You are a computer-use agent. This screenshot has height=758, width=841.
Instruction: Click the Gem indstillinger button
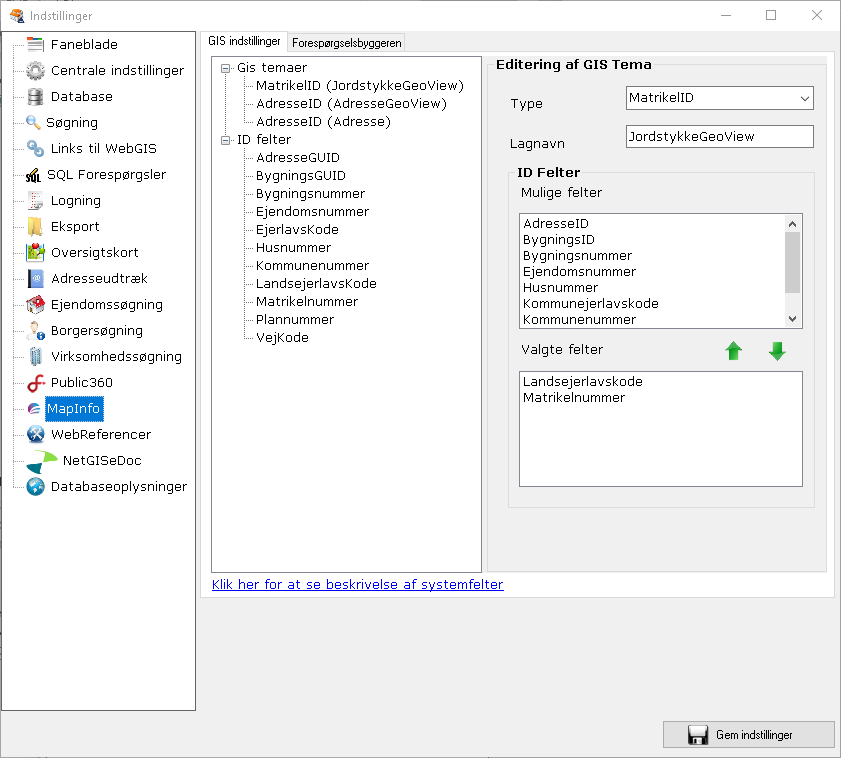click(x=748, y=734)
